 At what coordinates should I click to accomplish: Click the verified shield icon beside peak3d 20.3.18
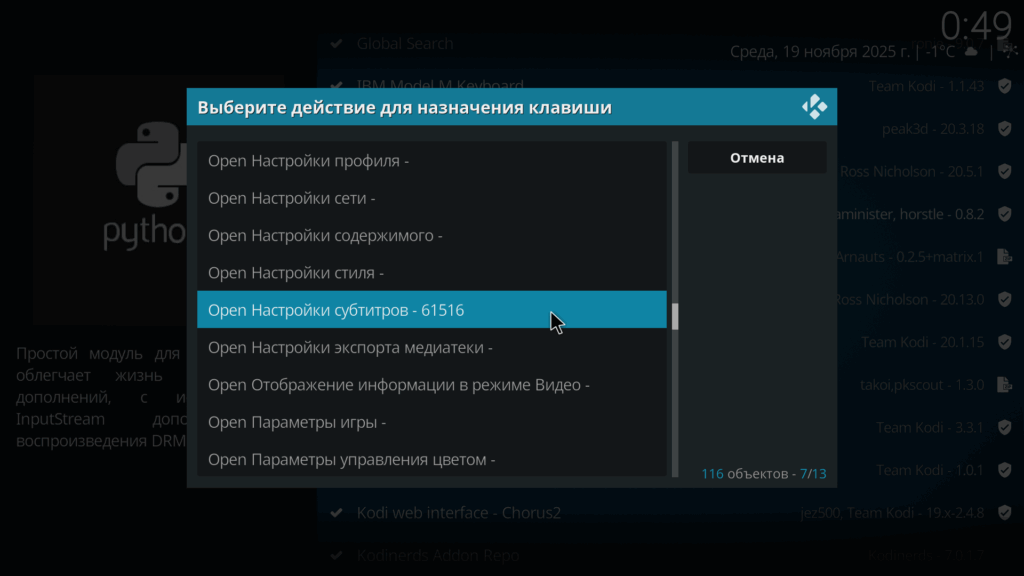tap(1004, 129)
